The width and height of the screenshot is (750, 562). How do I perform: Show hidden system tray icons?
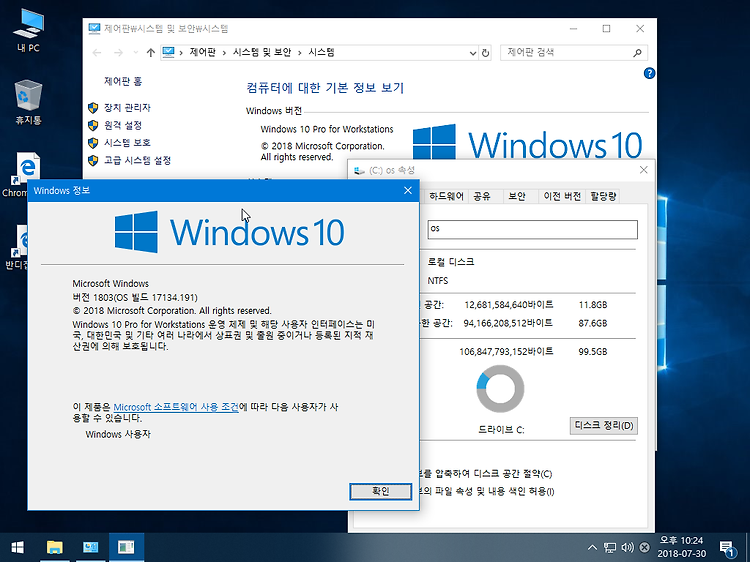592,547
